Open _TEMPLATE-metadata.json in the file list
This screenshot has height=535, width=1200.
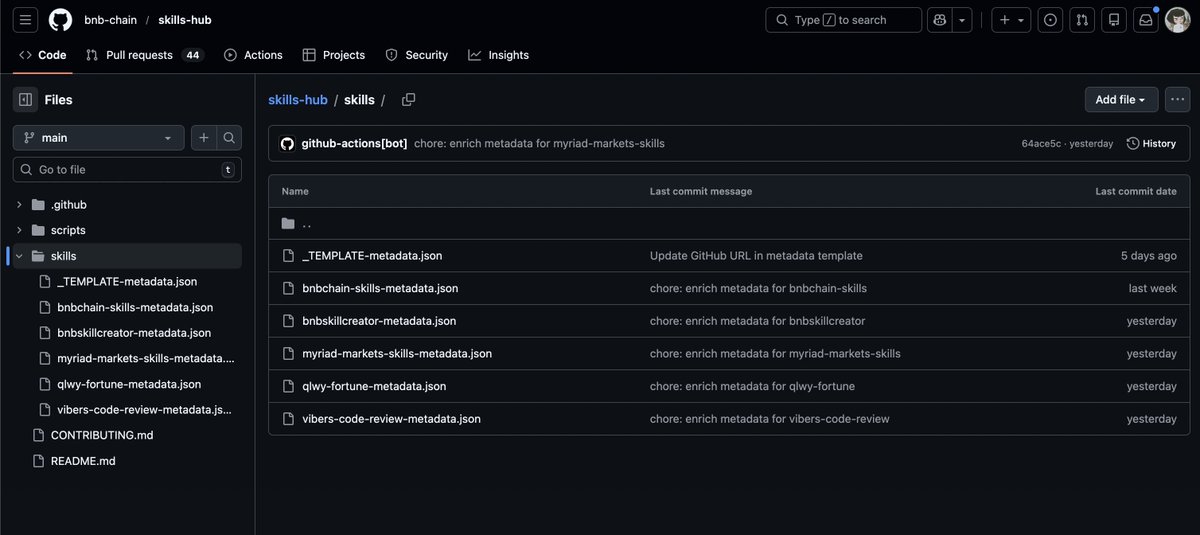[372, 256]
